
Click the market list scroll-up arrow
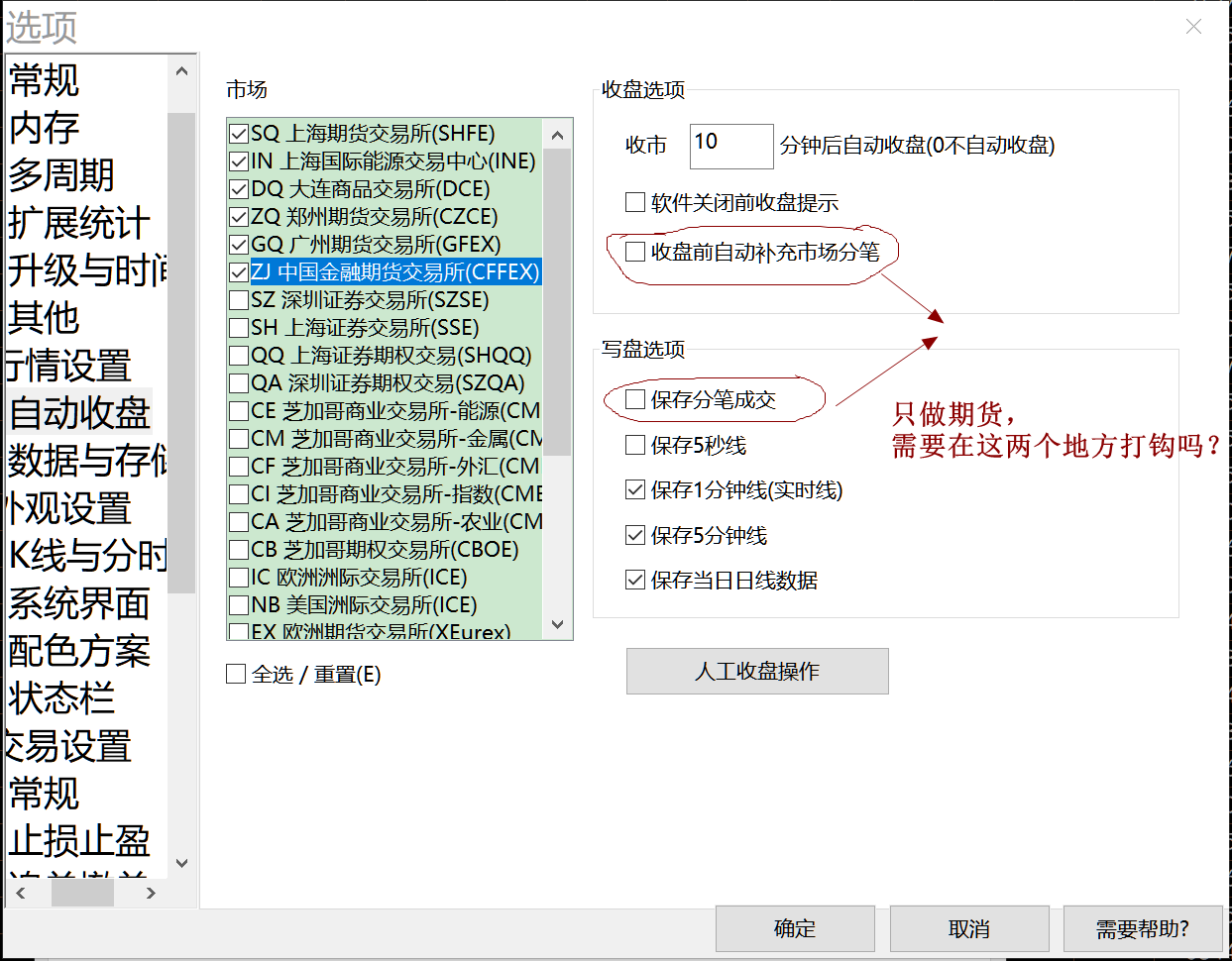(x=557, y=135)
